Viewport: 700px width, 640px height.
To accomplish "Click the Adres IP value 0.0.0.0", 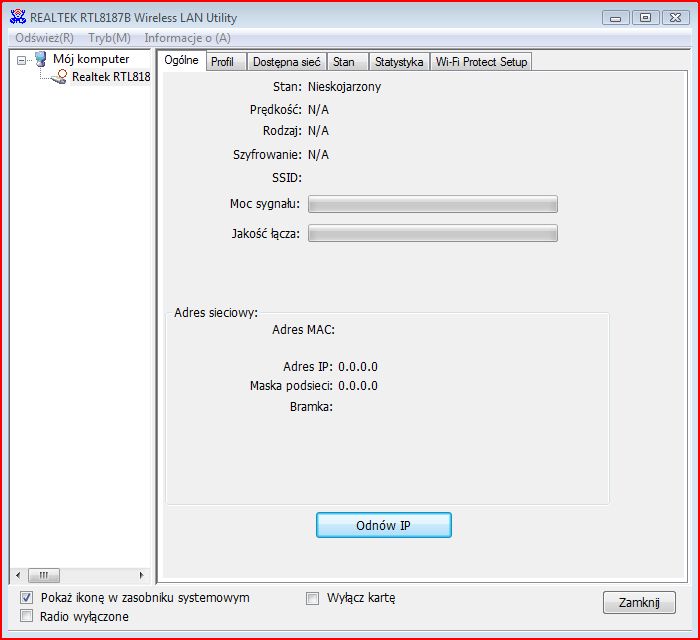I will [358, 367].
